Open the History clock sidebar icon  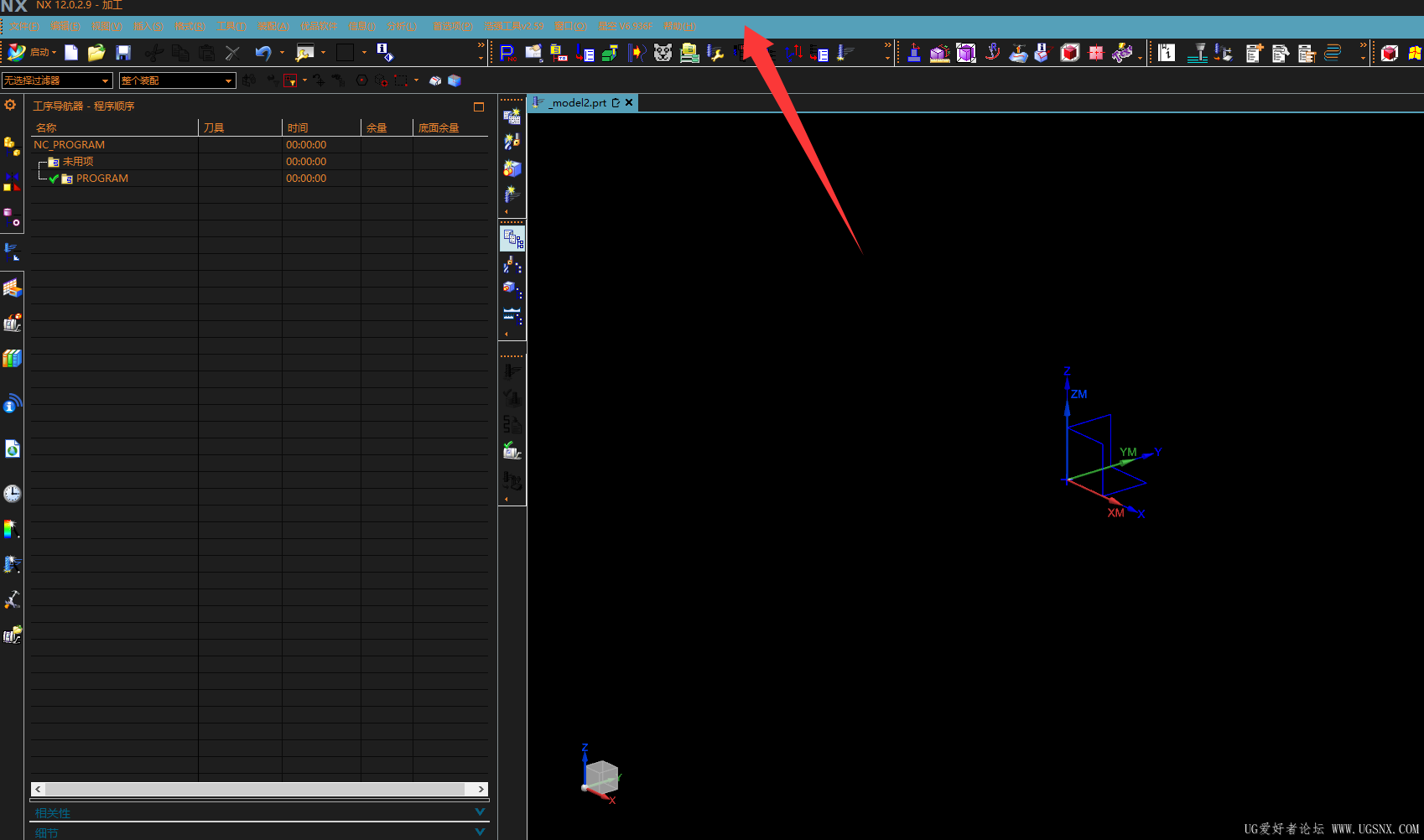click(12, 493)
